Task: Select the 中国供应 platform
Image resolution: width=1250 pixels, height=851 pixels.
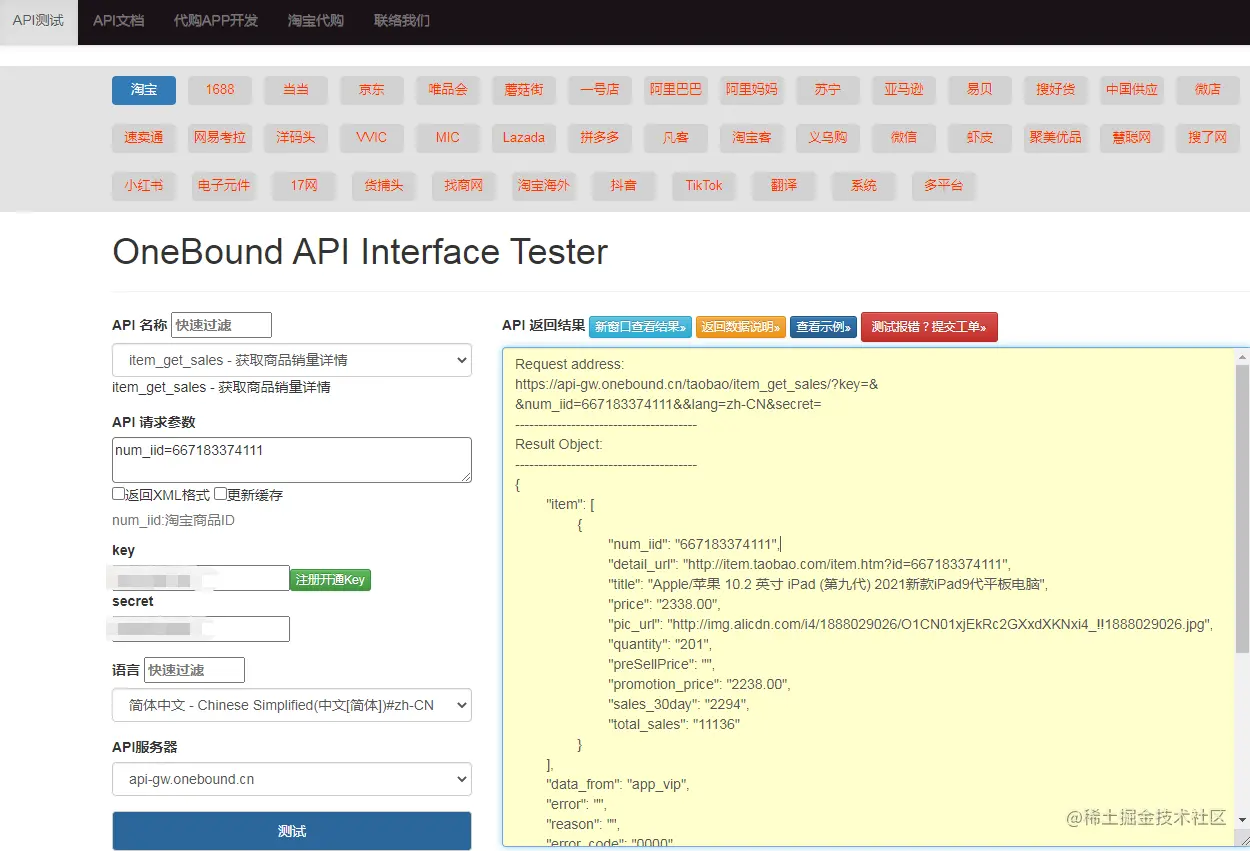Action: click(x=1132, y=90)
